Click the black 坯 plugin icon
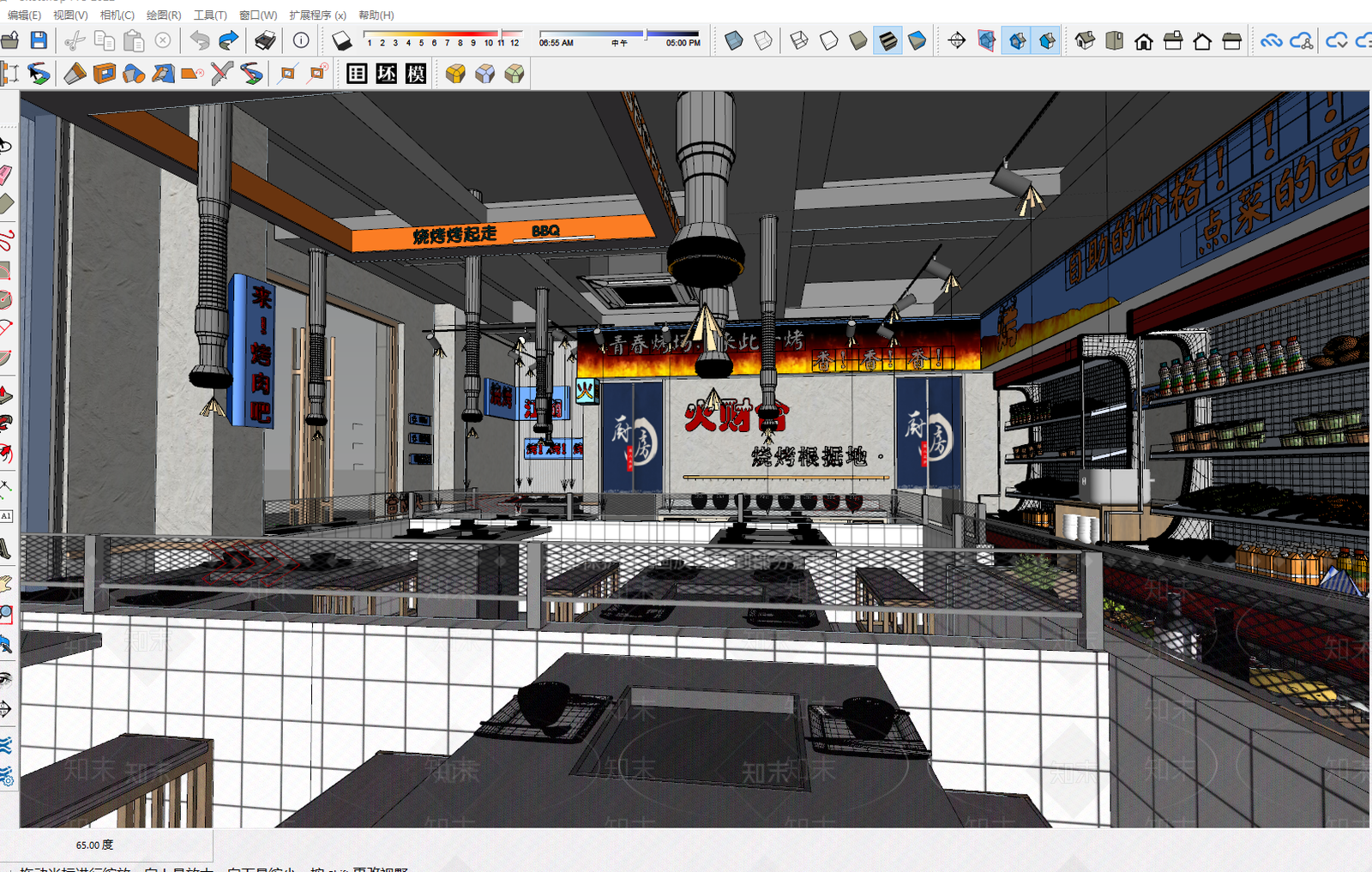1372x872 pixels. click(387, 74)
